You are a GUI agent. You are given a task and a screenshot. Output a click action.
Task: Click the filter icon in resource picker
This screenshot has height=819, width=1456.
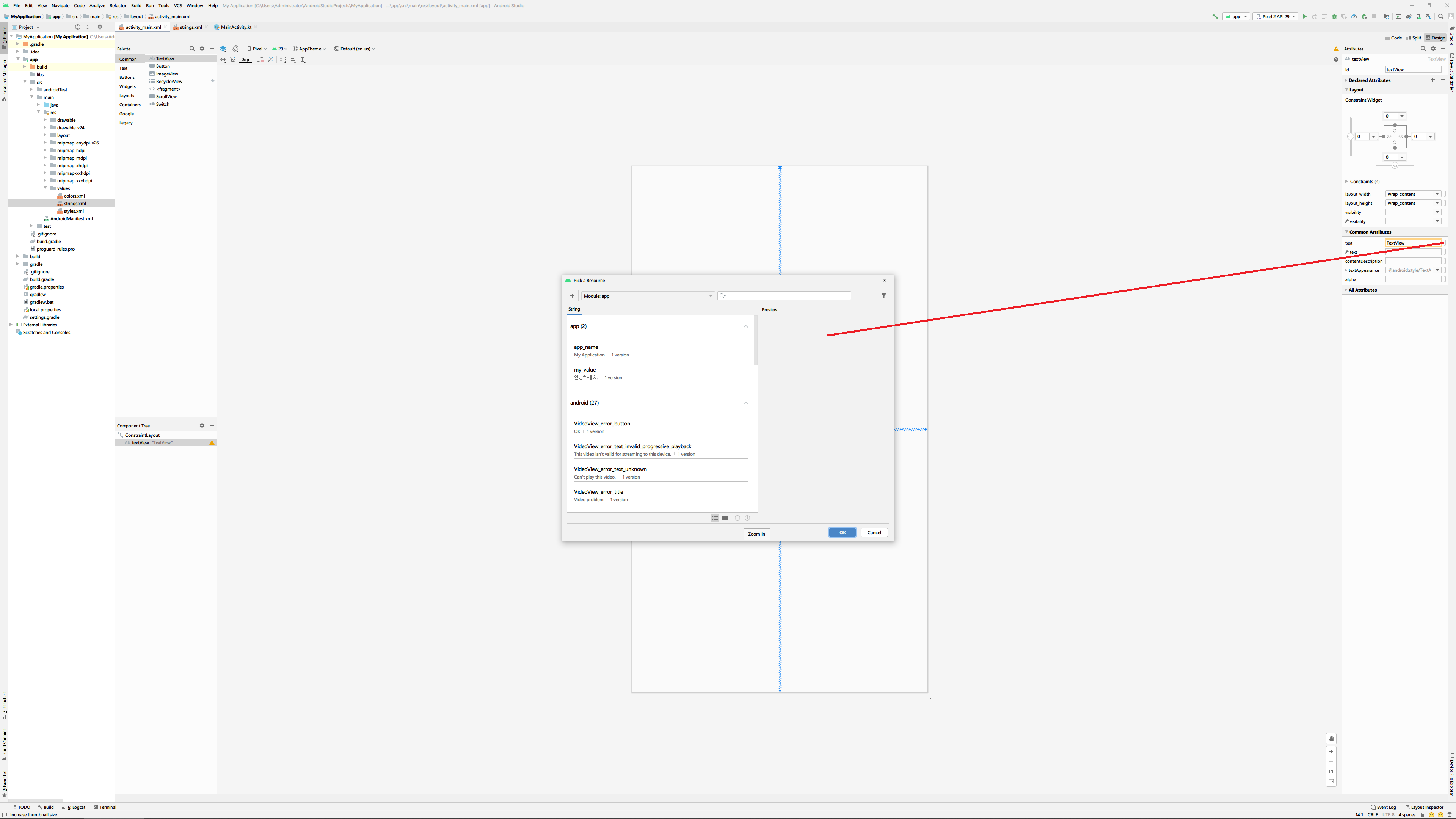[883, 296]
